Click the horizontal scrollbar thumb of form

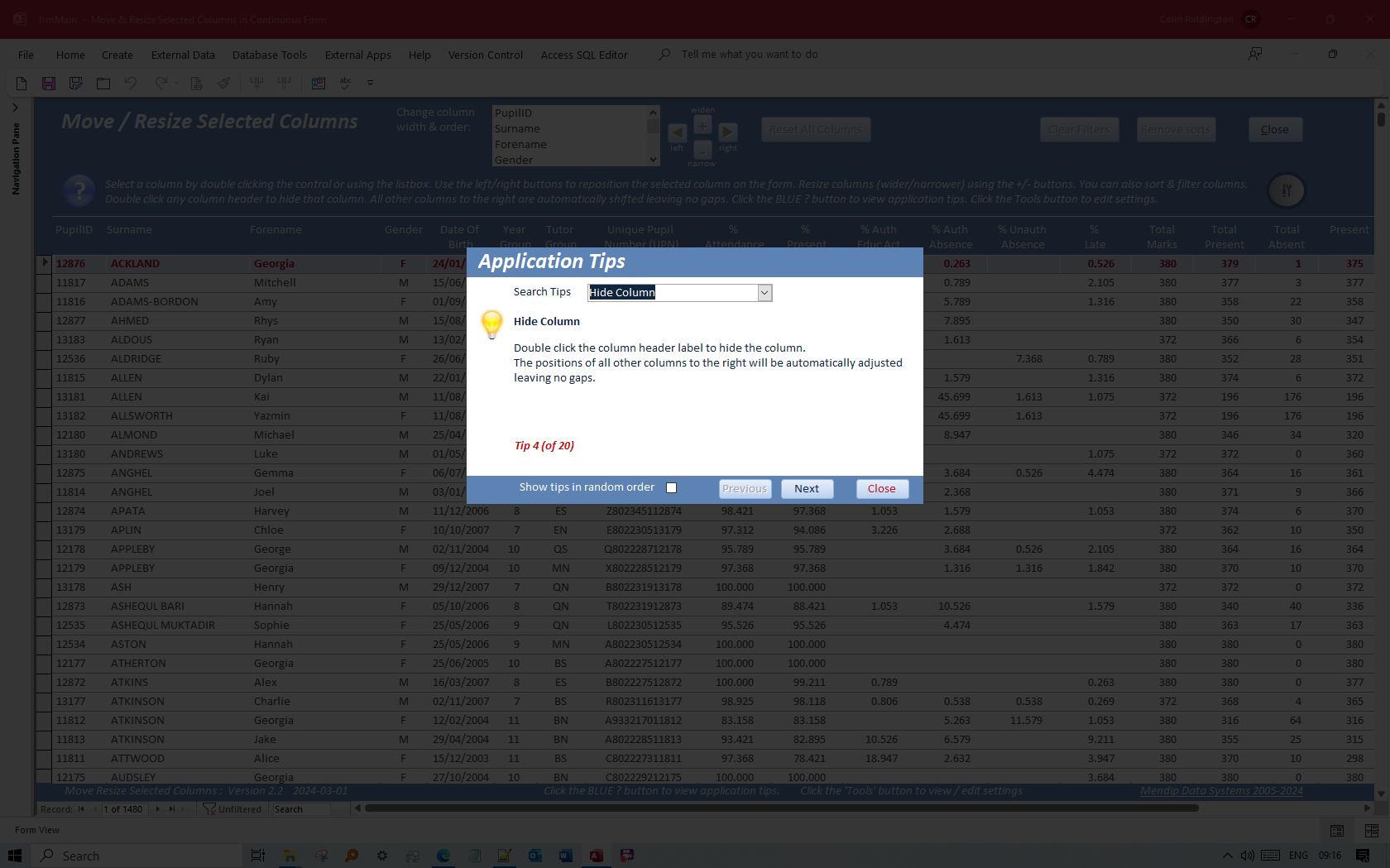[x=781, y=808]
